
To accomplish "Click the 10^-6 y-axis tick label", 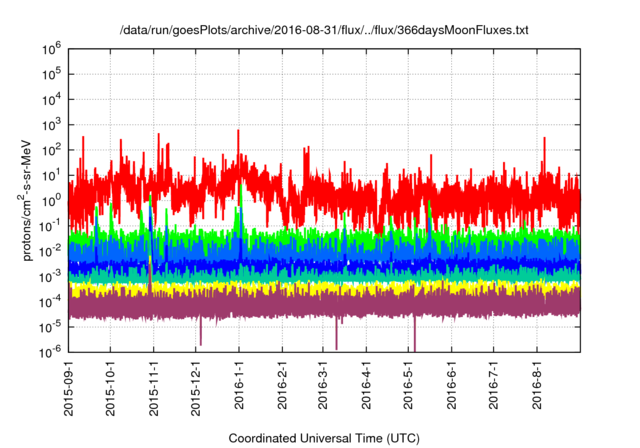I will point(51,352).
